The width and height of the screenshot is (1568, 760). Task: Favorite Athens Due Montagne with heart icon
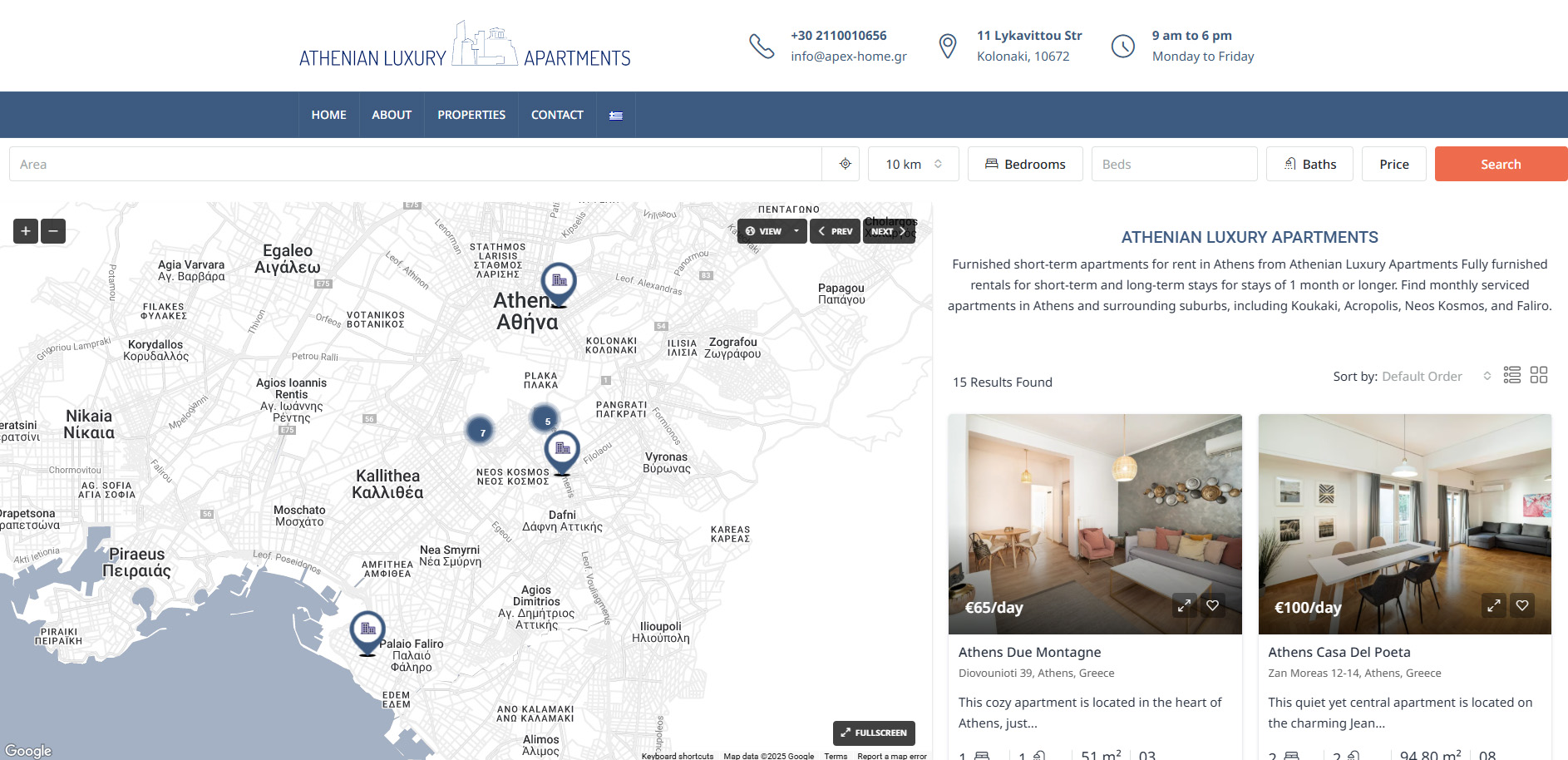pos(1212,605)
